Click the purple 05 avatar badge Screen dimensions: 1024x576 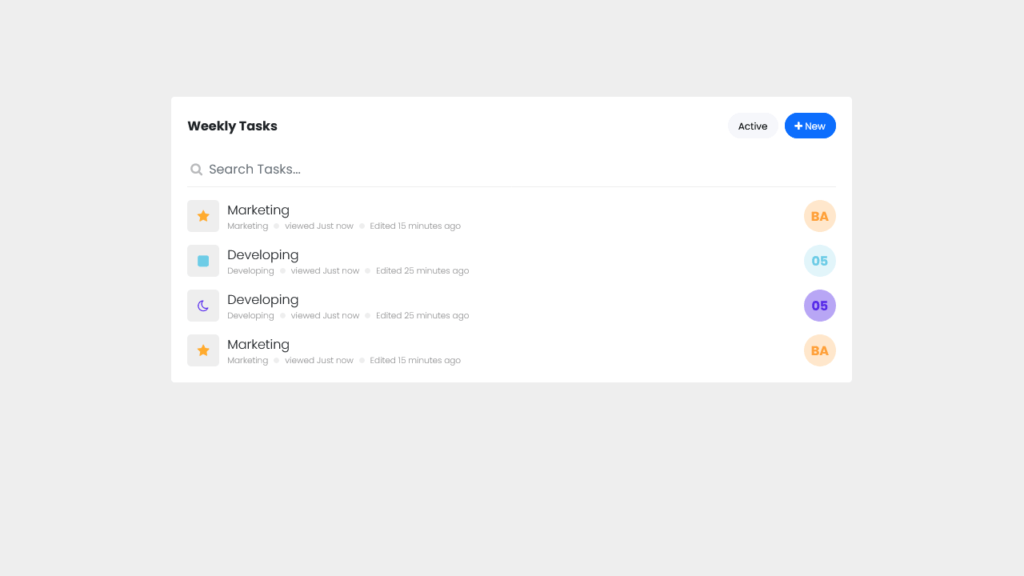[x=819, y=305]
